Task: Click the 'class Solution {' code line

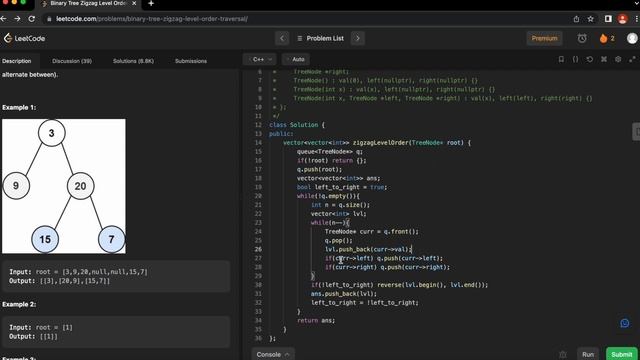Action: (x=297, y=125)
